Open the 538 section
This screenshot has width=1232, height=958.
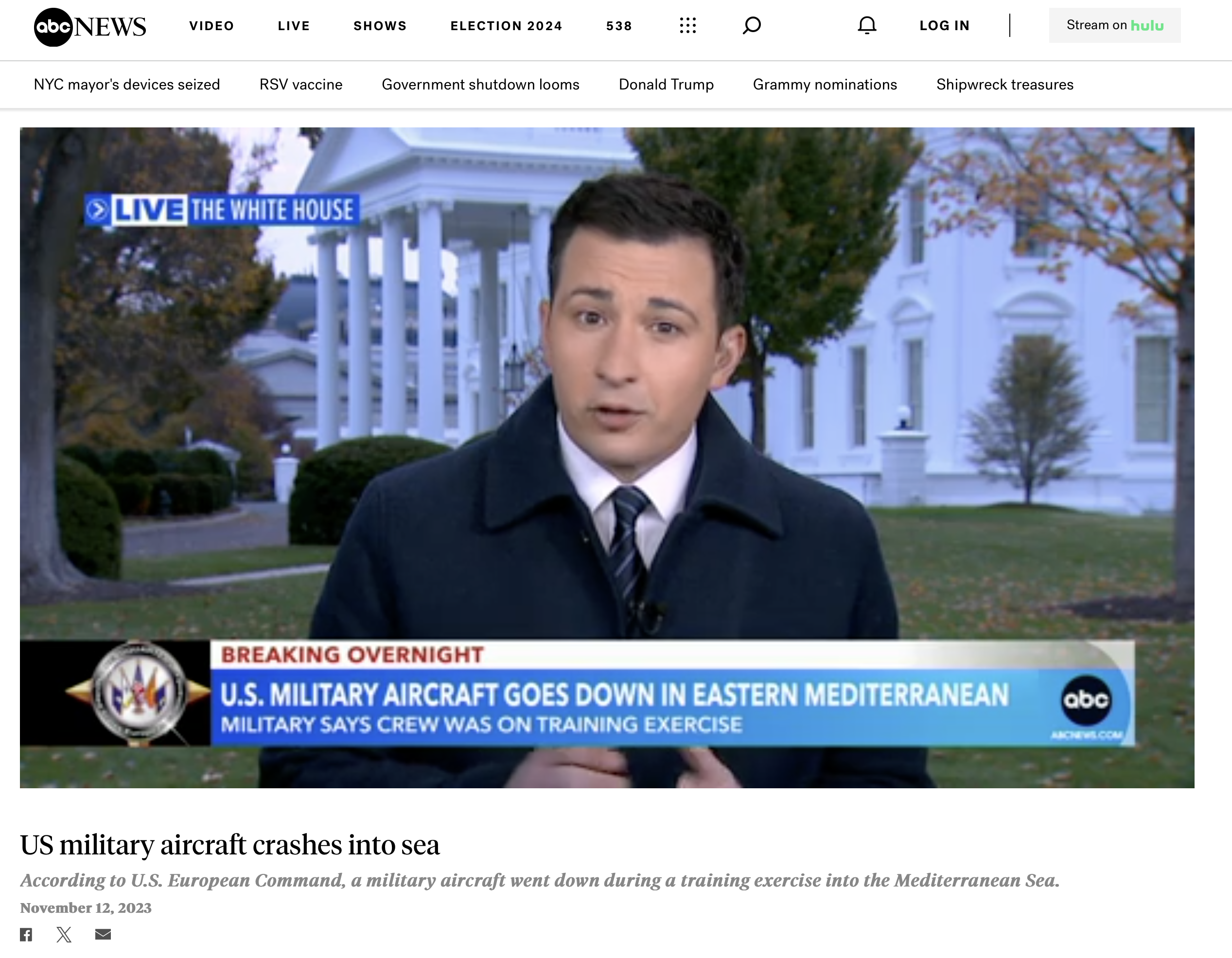(x=619, y=26)
